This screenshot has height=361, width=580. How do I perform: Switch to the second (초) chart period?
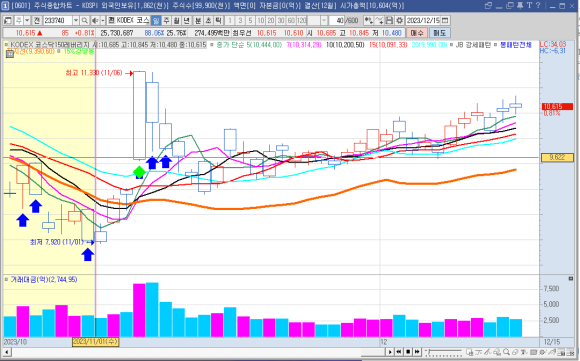pyautogui.click(x=208, y=20)
